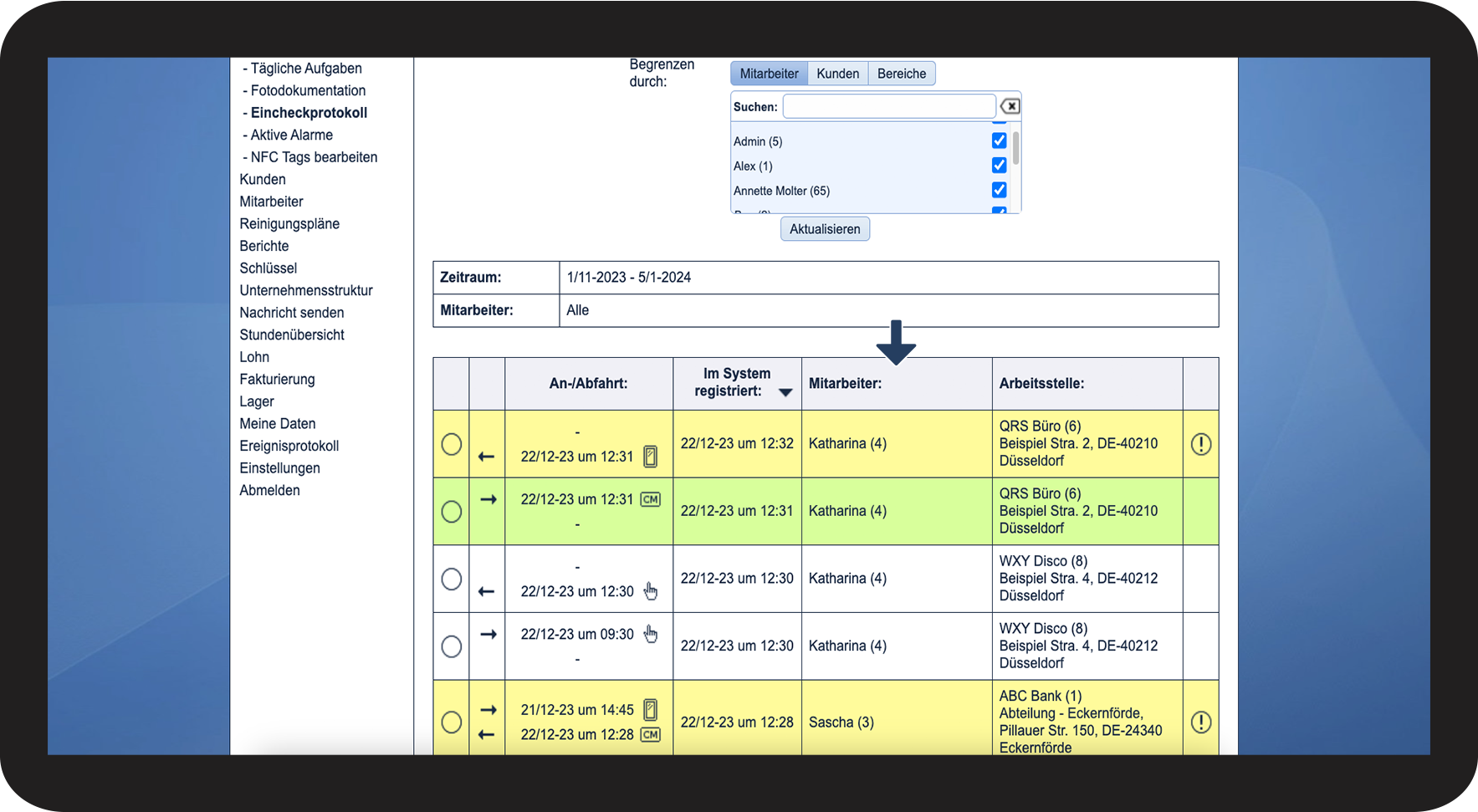This screenshot has width=1478, height=812.
Task: Toggle the Annette Molter (65) checkbox
Action: point(999,190)
